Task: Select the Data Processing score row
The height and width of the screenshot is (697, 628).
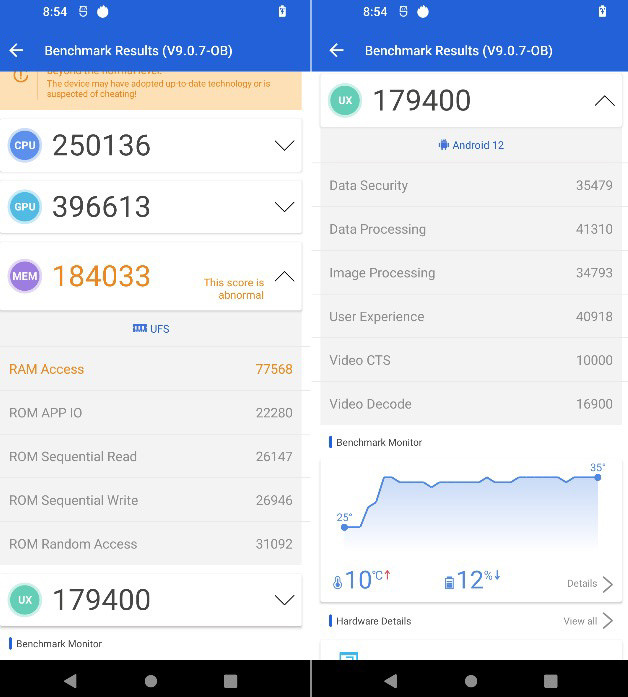Action: tap(471, 229)
